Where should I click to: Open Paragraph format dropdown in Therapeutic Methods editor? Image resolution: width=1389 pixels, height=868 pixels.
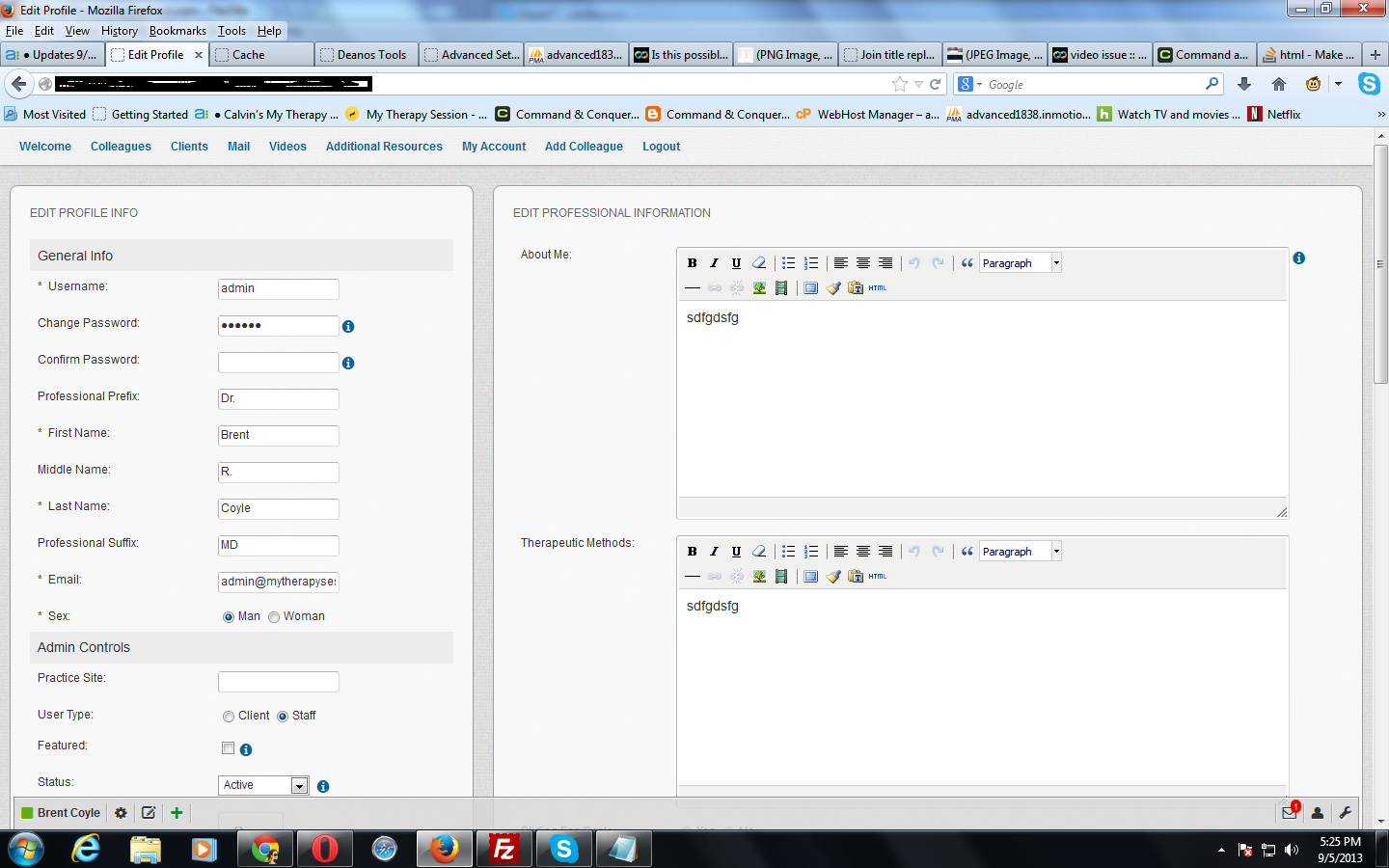click(x=1056, y=552)
